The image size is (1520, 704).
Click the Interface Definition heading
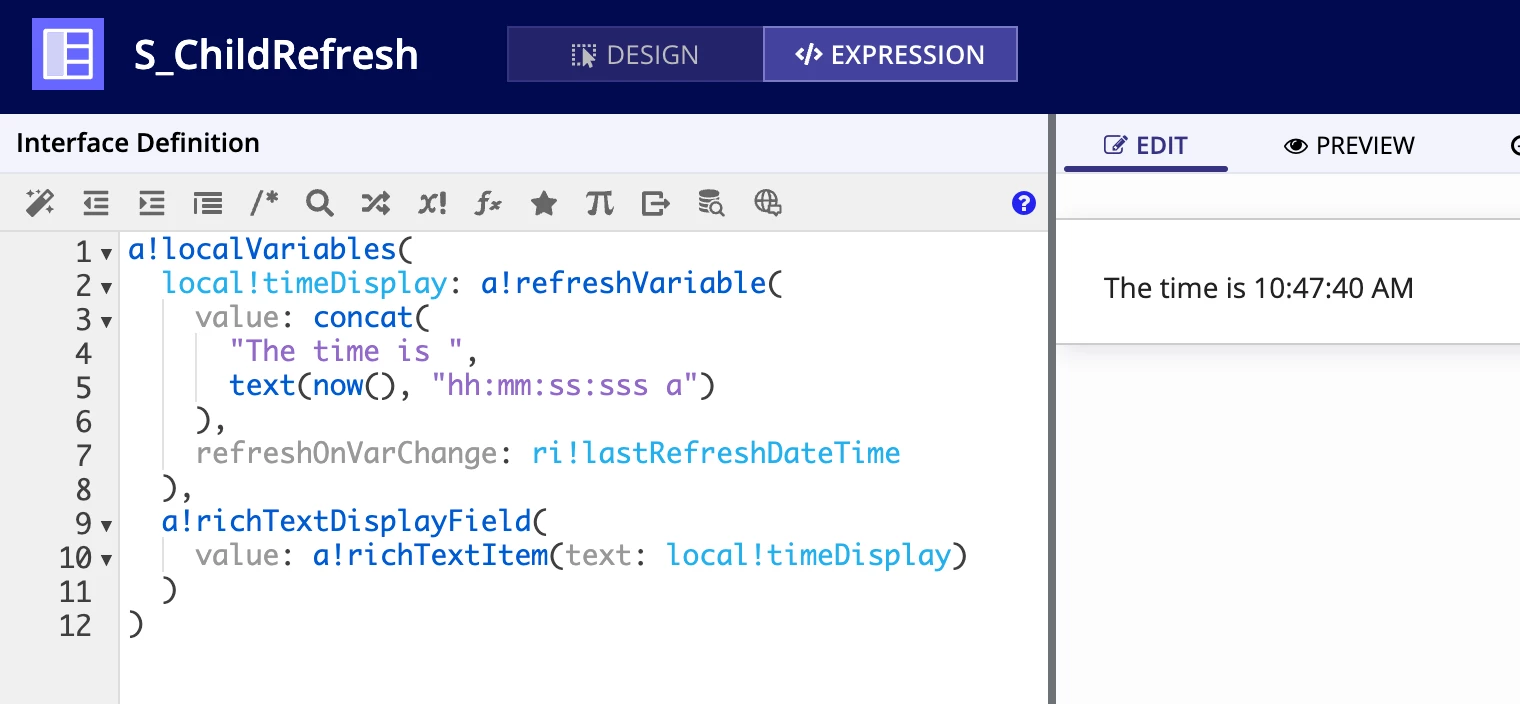(x=138, y=143)
